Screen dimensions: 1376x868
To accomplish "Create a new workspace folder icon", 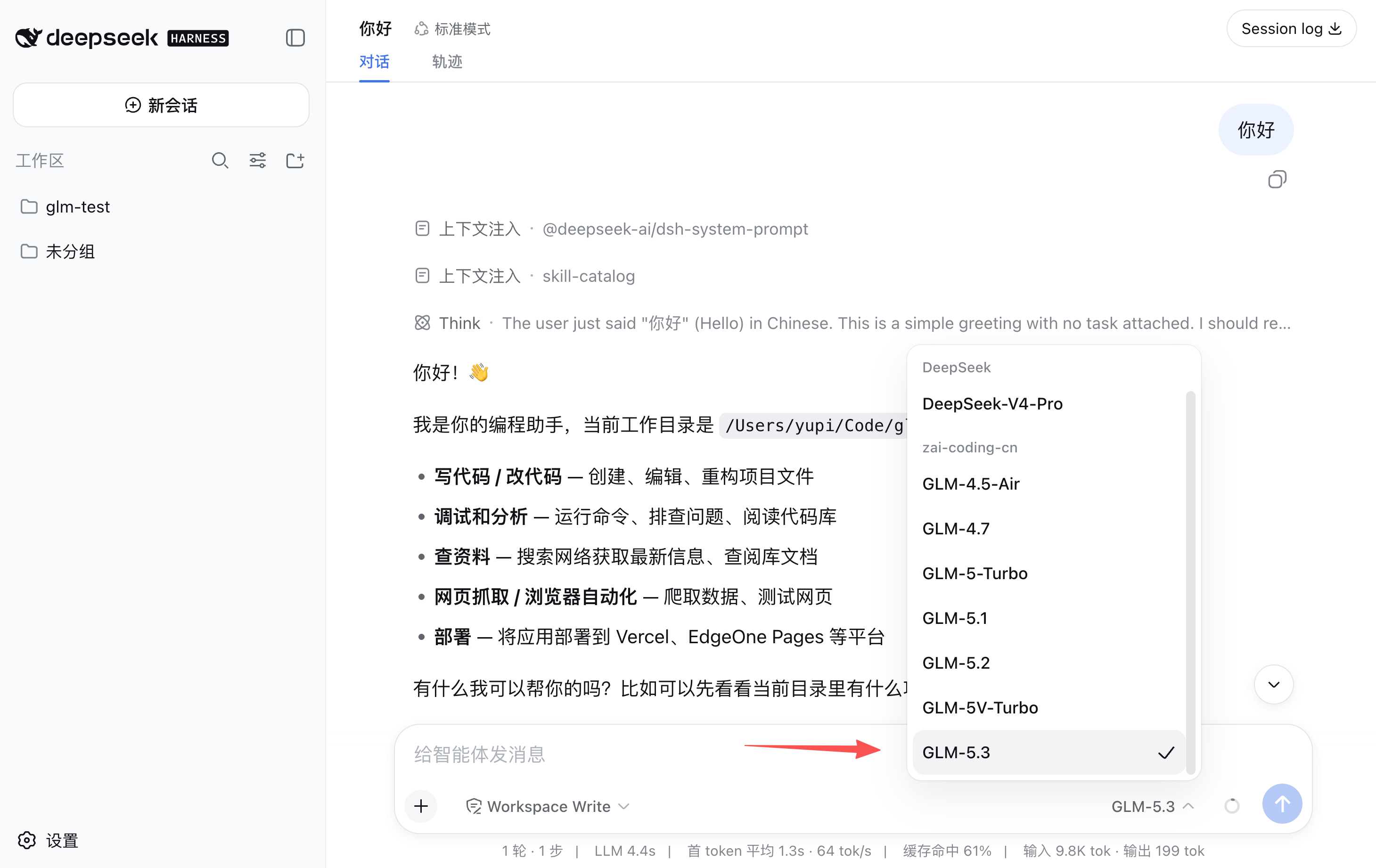I will tap(295, 161).
